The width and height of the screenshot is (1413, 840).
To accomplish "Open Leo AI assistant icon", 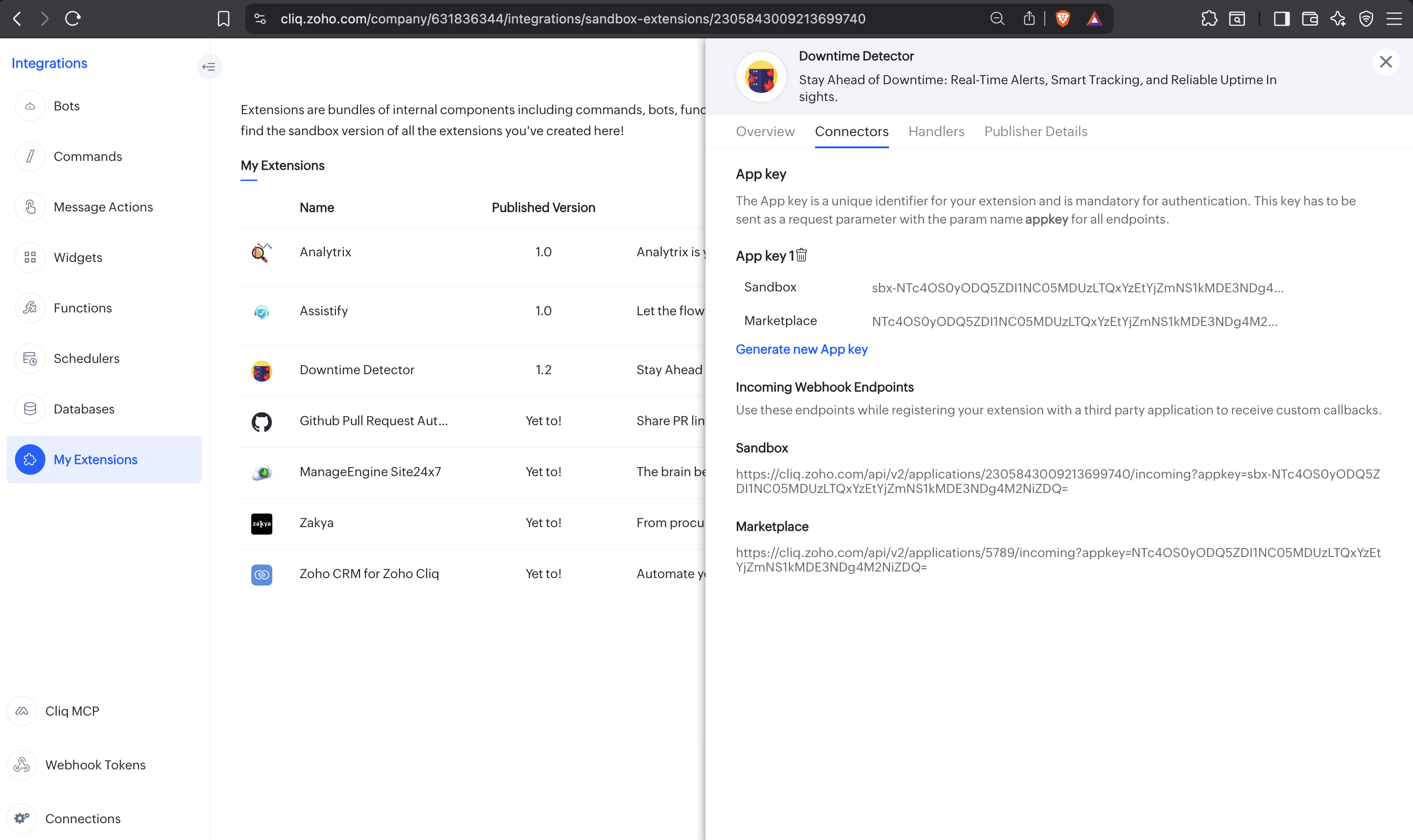I will 1338,19.
